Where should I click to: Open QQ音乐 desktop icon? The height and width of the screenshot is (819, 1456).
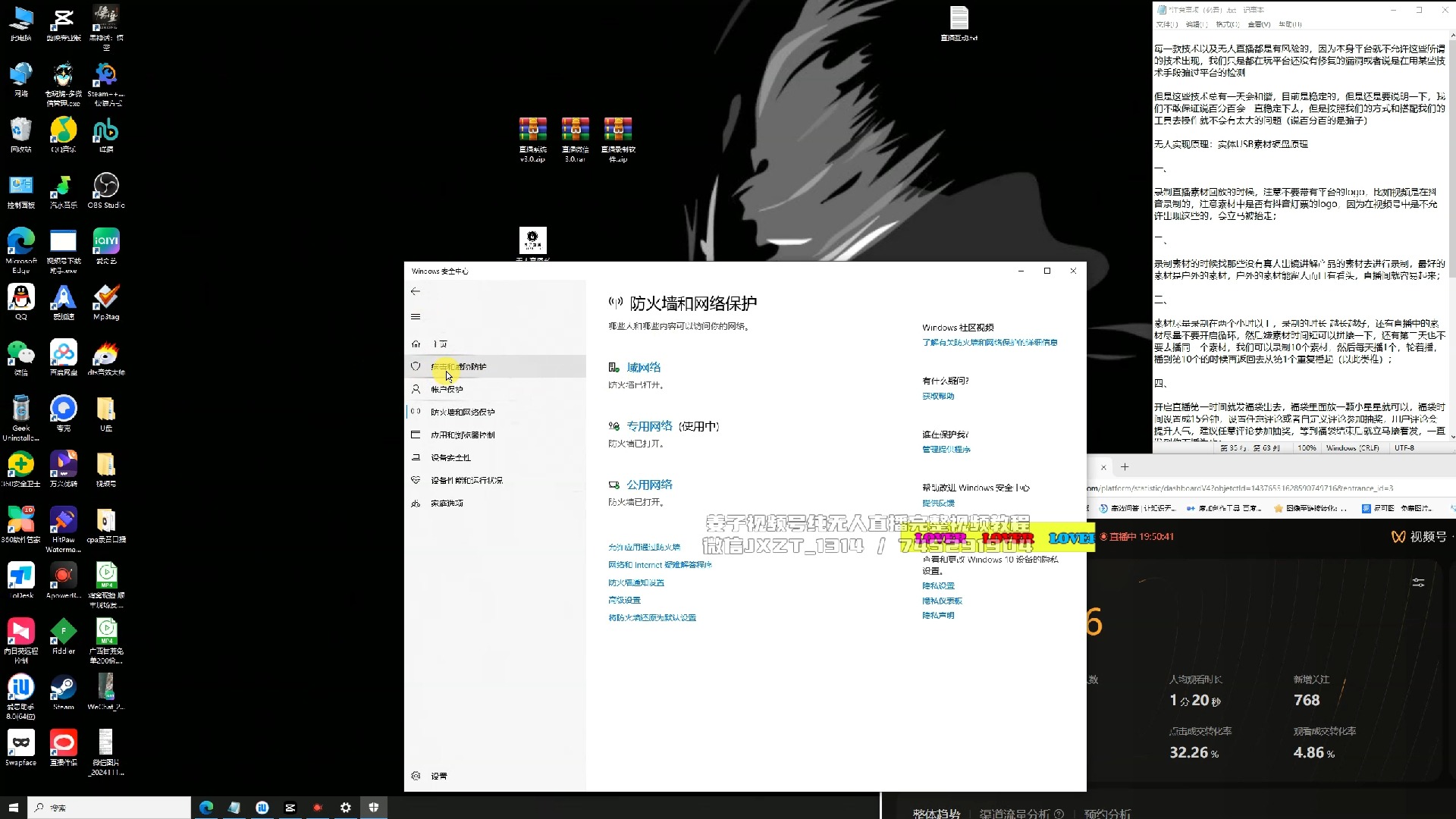pos(64,135)
